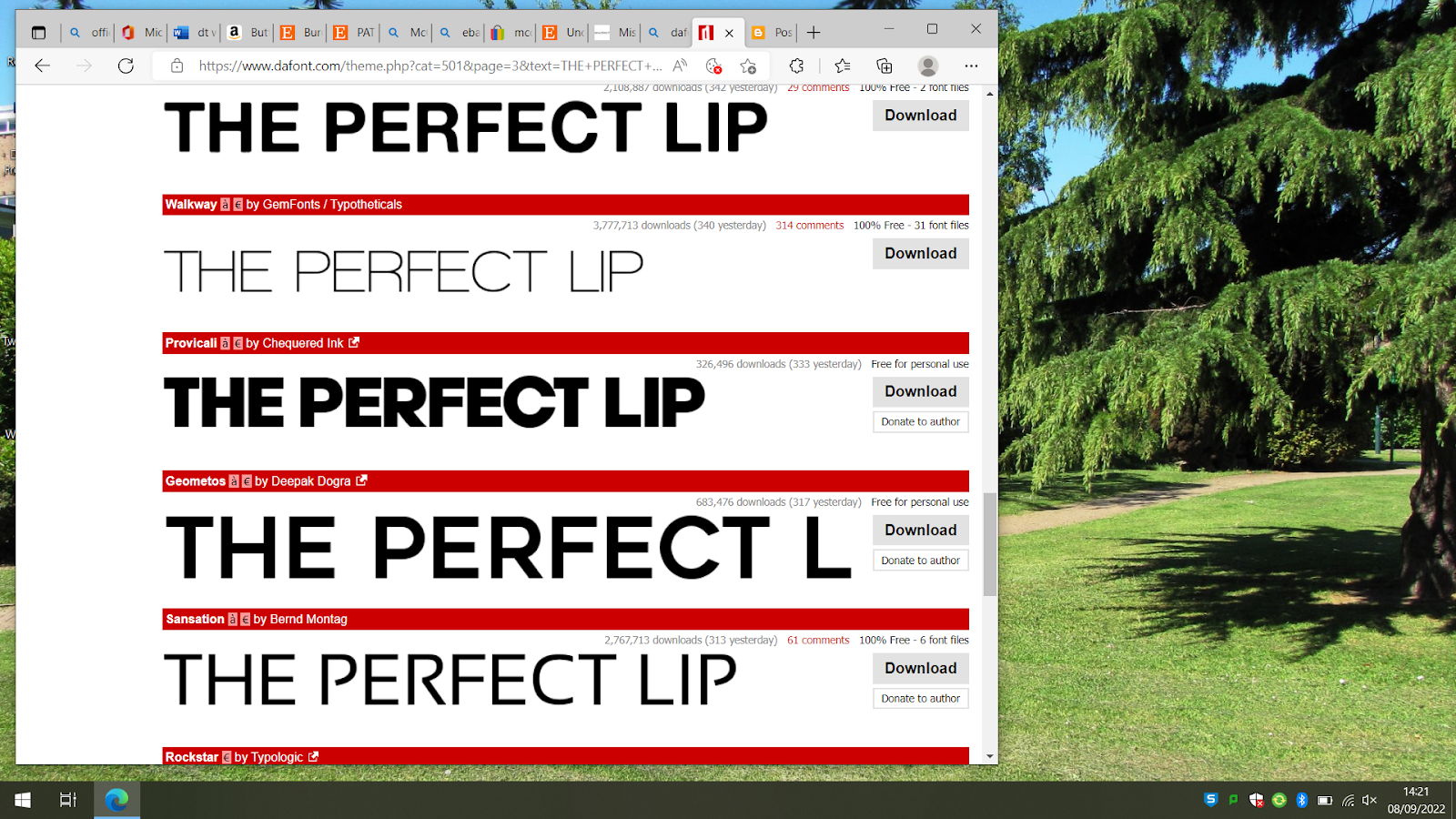1456x819 pixels.
Task: Donate to author of Provicali
Action: tap(921, 421)
